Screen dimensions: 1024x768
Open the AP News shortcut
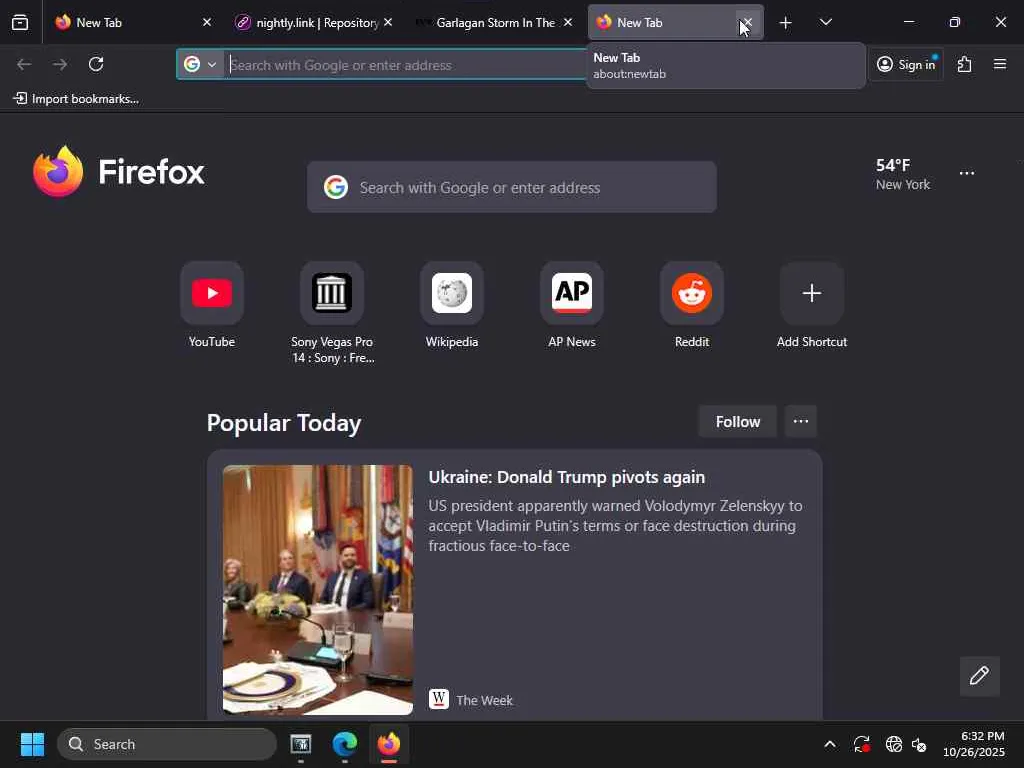tap(572, 293)
